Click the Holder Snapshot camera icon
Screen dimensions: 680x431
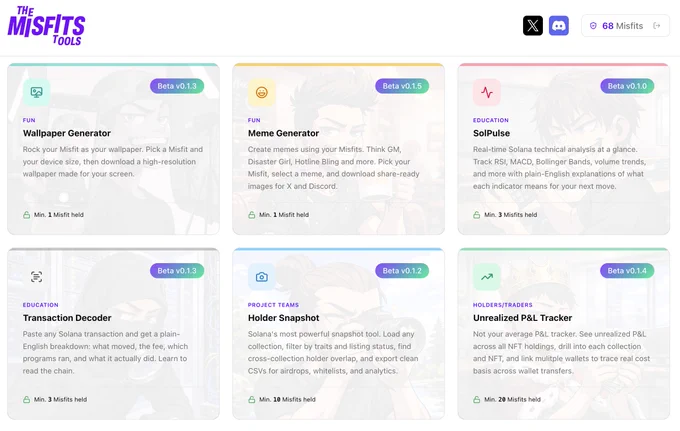262,277
